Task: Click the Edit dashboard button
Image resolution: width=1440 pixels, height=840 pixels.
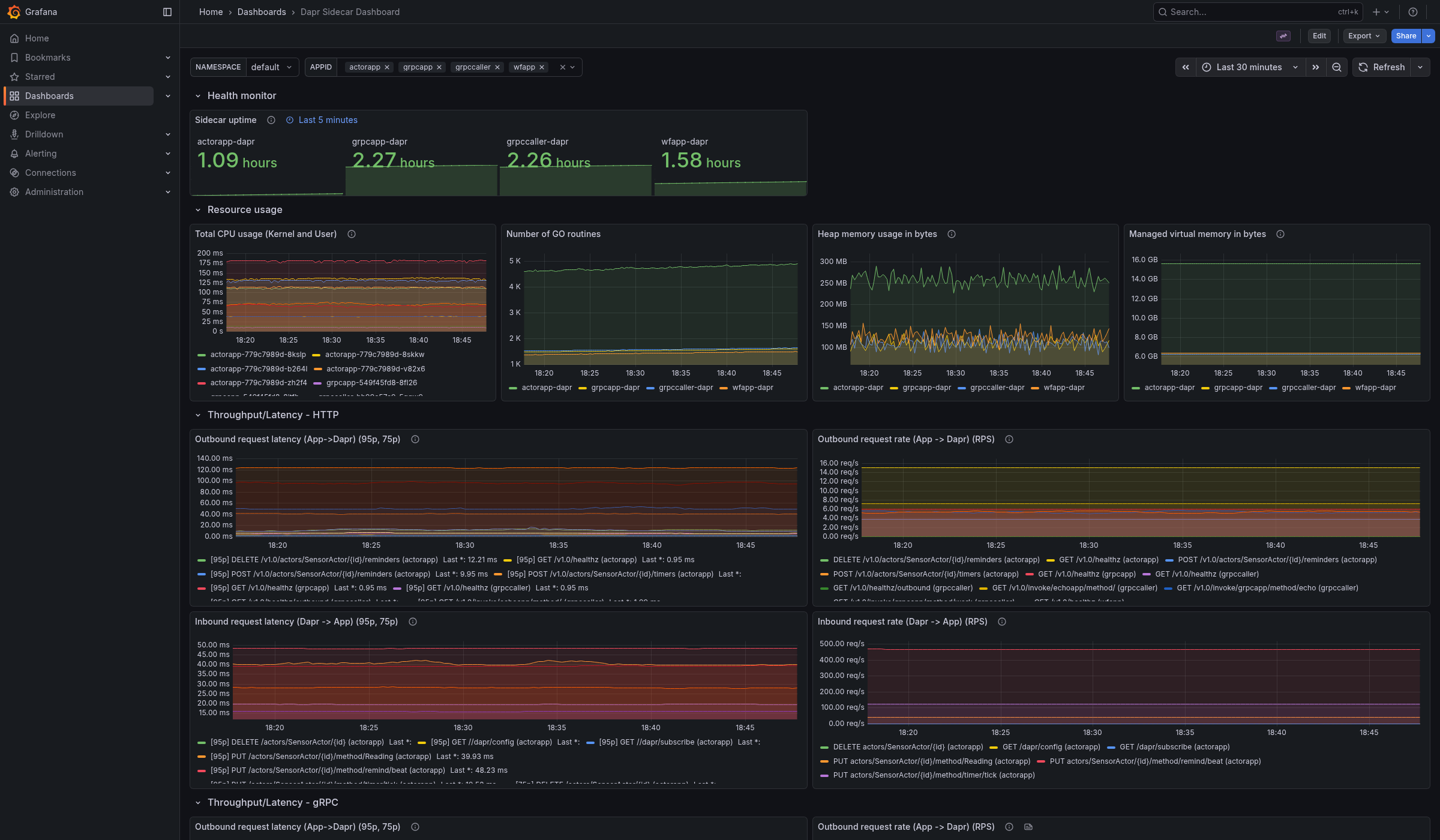Action: (1319, 36)
